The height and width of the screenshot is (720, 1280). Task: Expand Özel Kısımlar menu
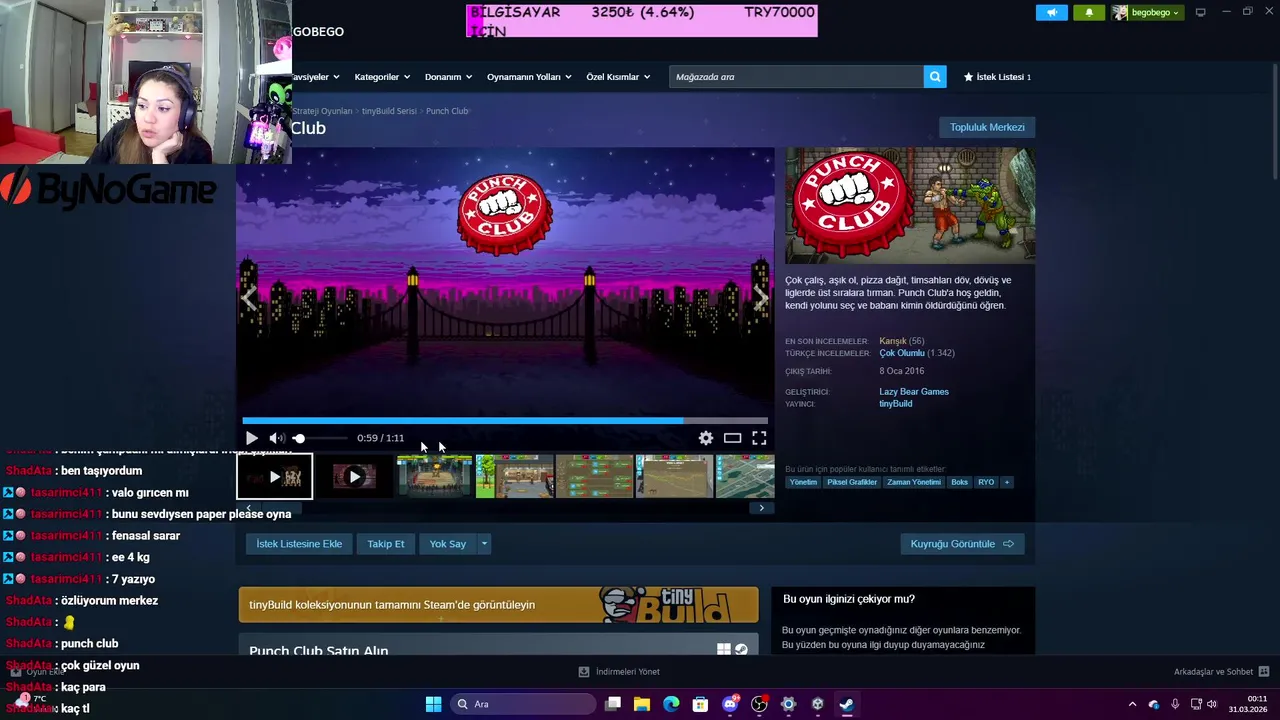point(618,77)
